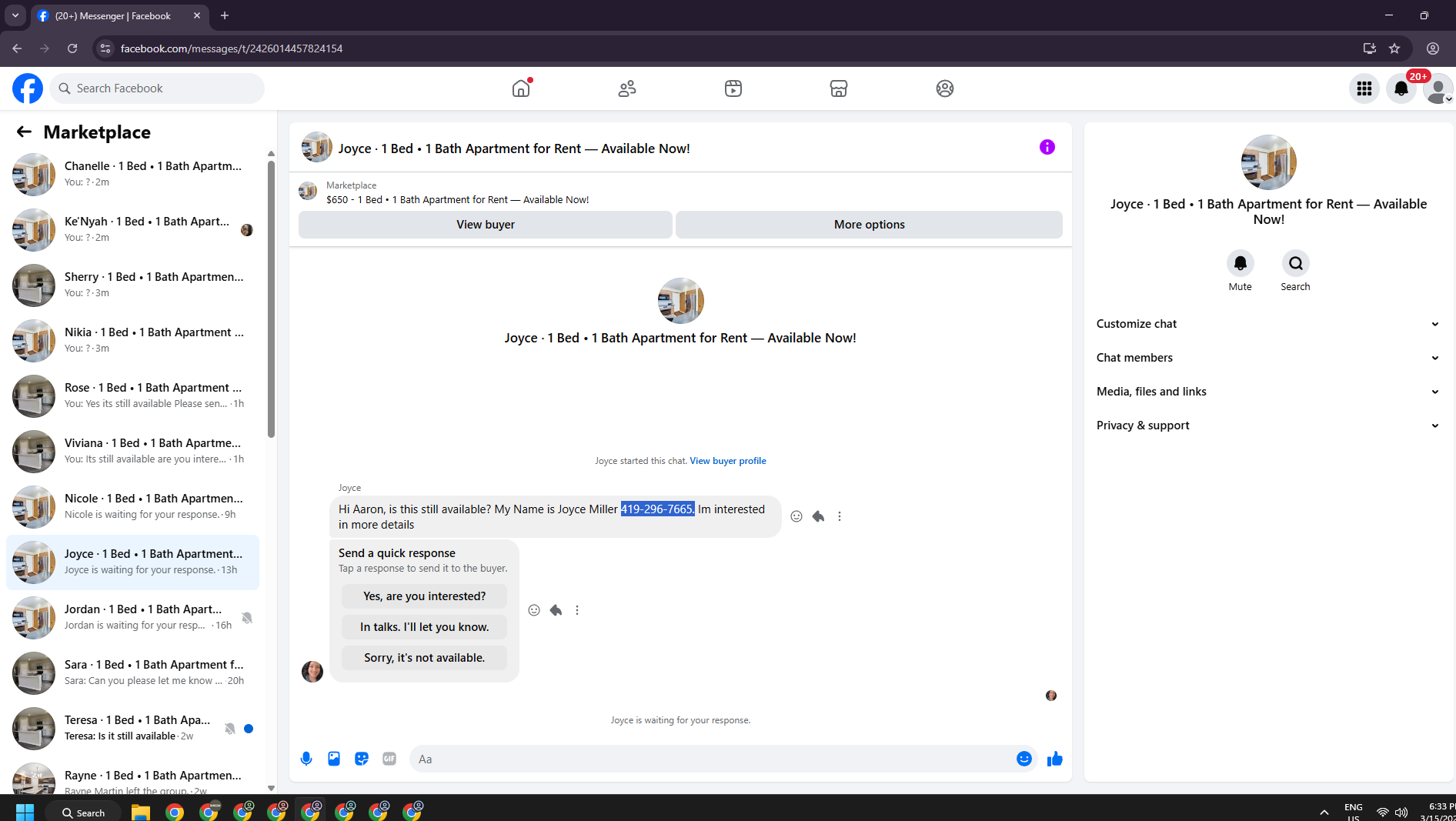This screenshot has height=821, width=1456.
Task: Mute this conversation with the bell icon
Action: click(x=1240, y=263)
